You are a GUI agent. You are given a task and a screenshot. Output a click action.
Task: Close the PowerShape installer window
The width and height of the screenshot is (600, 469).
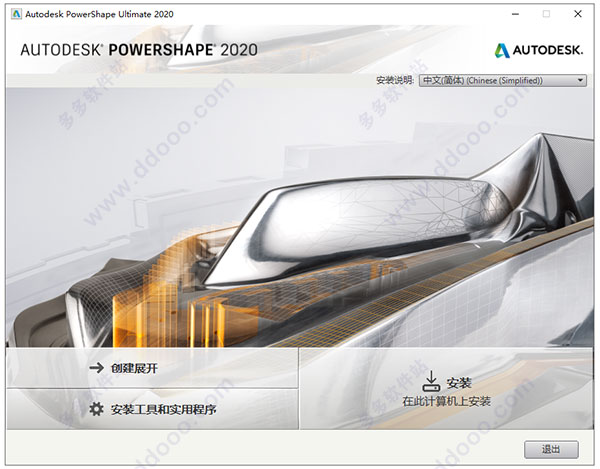point(578,14)
